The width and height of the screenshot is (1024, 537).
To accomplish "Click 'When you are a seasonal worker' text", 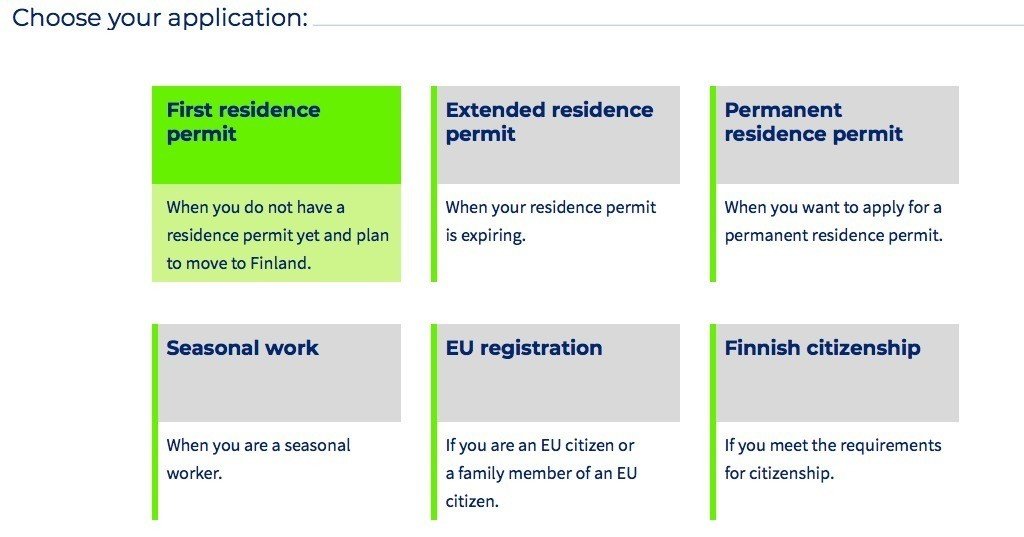I will (259, 459).
